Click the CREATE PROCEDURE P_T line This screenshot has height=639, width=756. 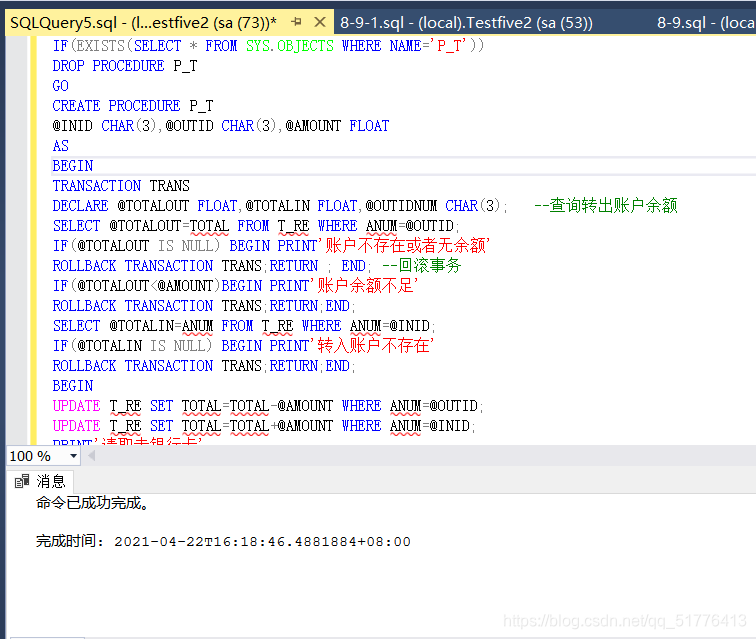[133, 106]
